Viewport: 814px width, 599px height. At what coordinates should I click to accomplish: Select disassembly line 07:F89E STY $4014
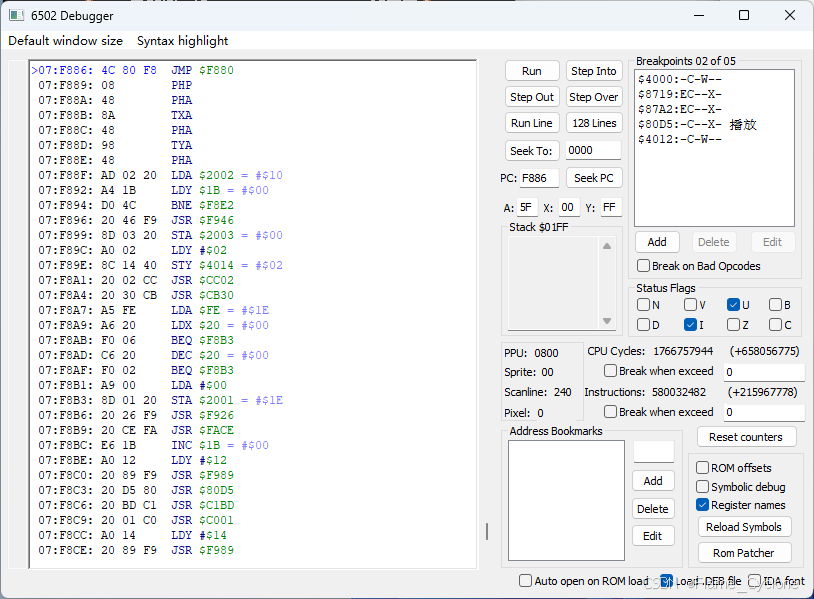(x=158, y=265)
